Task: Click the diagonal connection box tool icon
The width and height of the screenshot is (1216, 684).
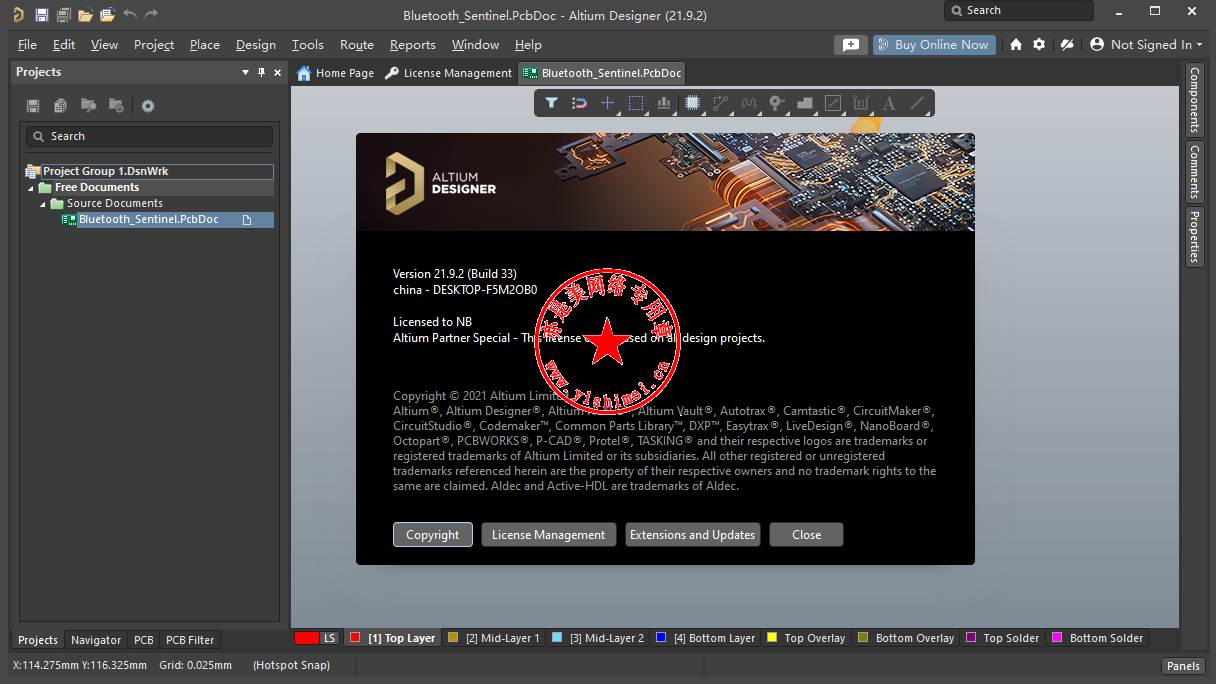Action: point(832,103)
